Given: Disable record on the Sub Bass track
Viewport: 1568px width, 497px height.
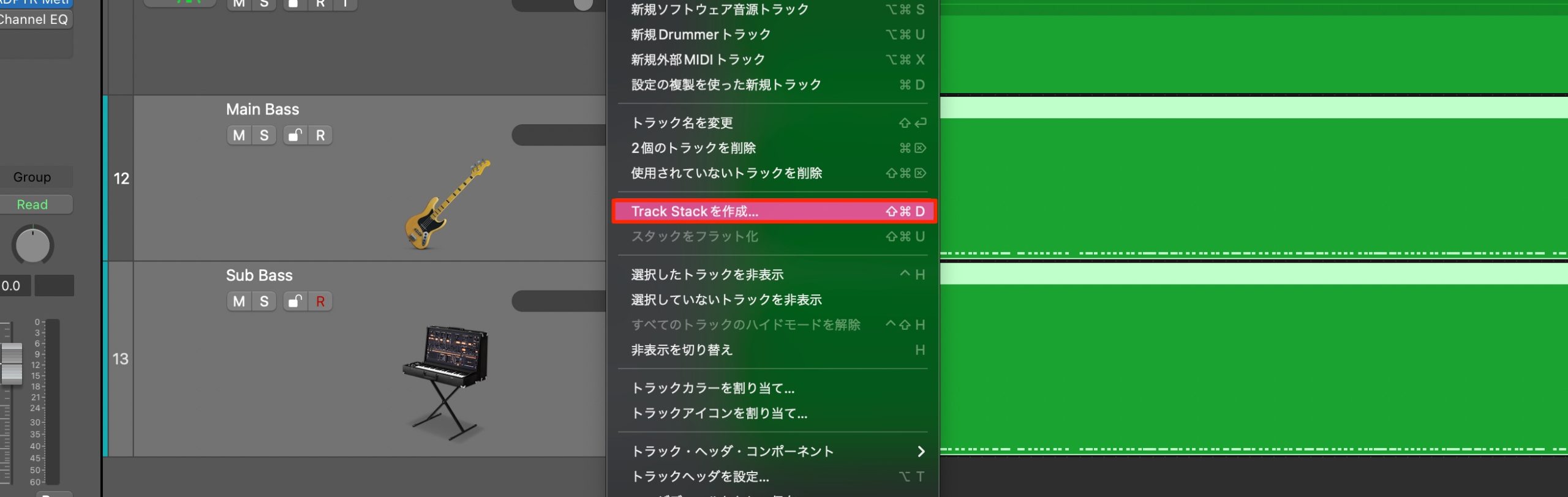Looking at the screenshot, I should (x=320, y=301).
